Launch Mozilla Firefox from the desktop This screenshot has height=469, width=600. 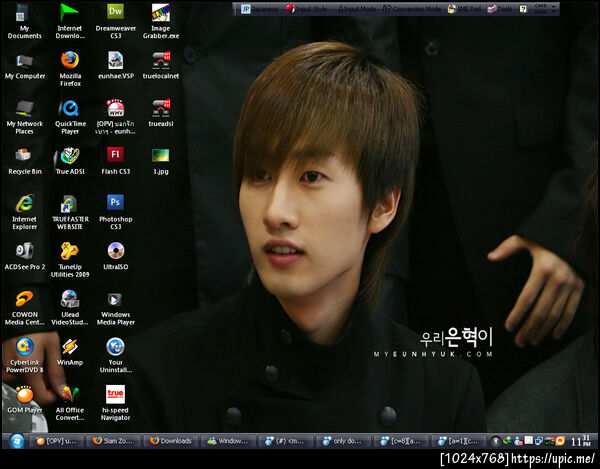[x=70, y=69]
